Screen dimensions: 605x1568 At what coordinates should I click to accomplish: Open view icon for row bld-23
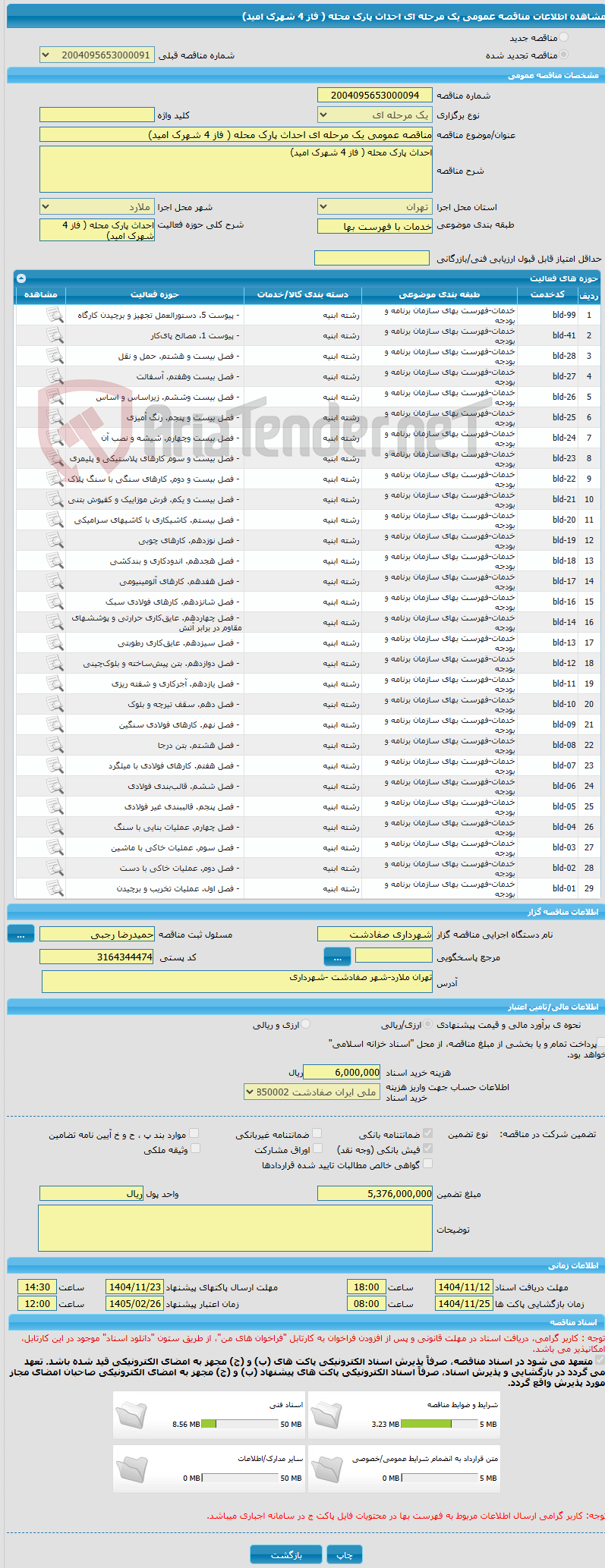pos(55,458)
